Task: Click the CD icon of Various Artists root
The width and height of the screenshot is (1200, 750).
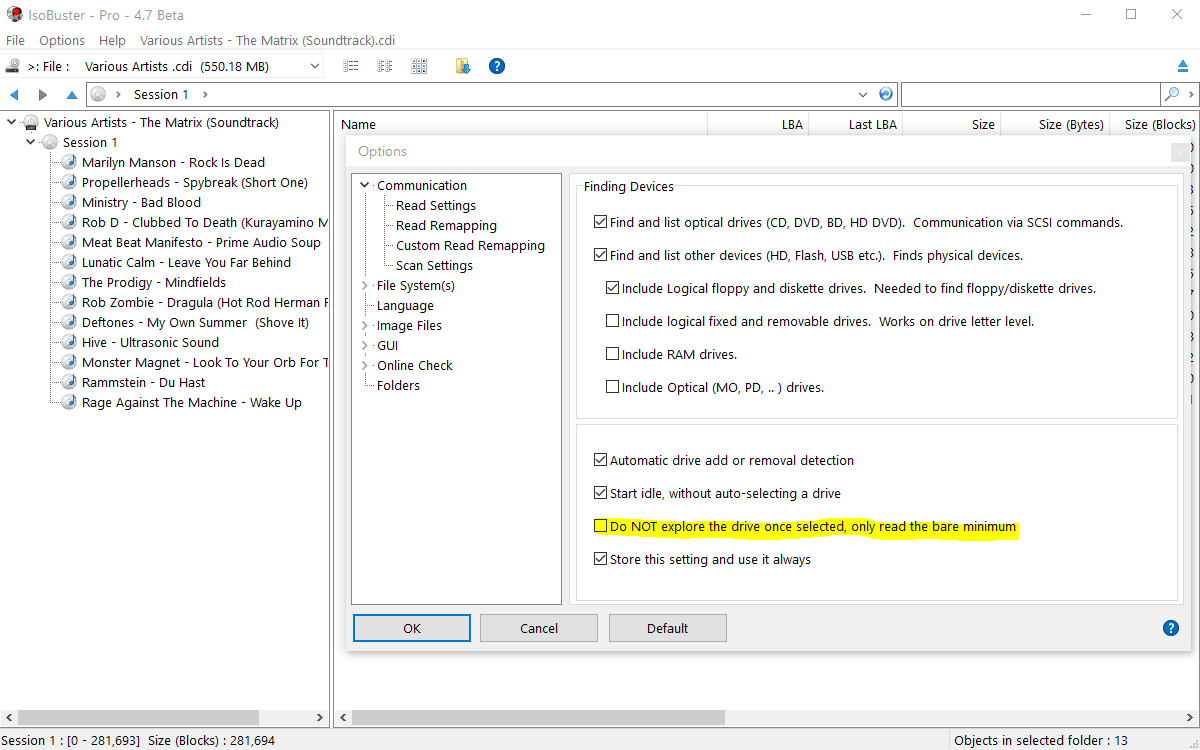Action: [31, 122]
